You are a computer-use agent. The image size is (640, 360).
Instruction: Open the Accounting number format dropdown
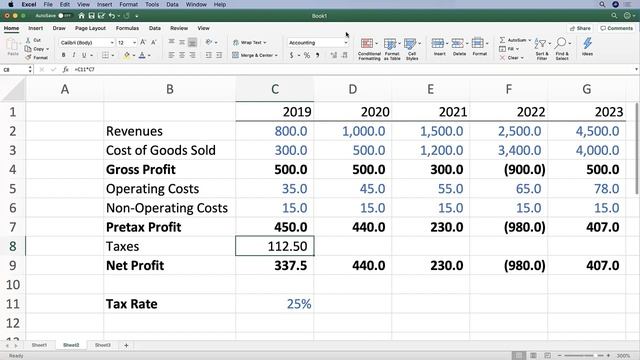pos(346,42)
